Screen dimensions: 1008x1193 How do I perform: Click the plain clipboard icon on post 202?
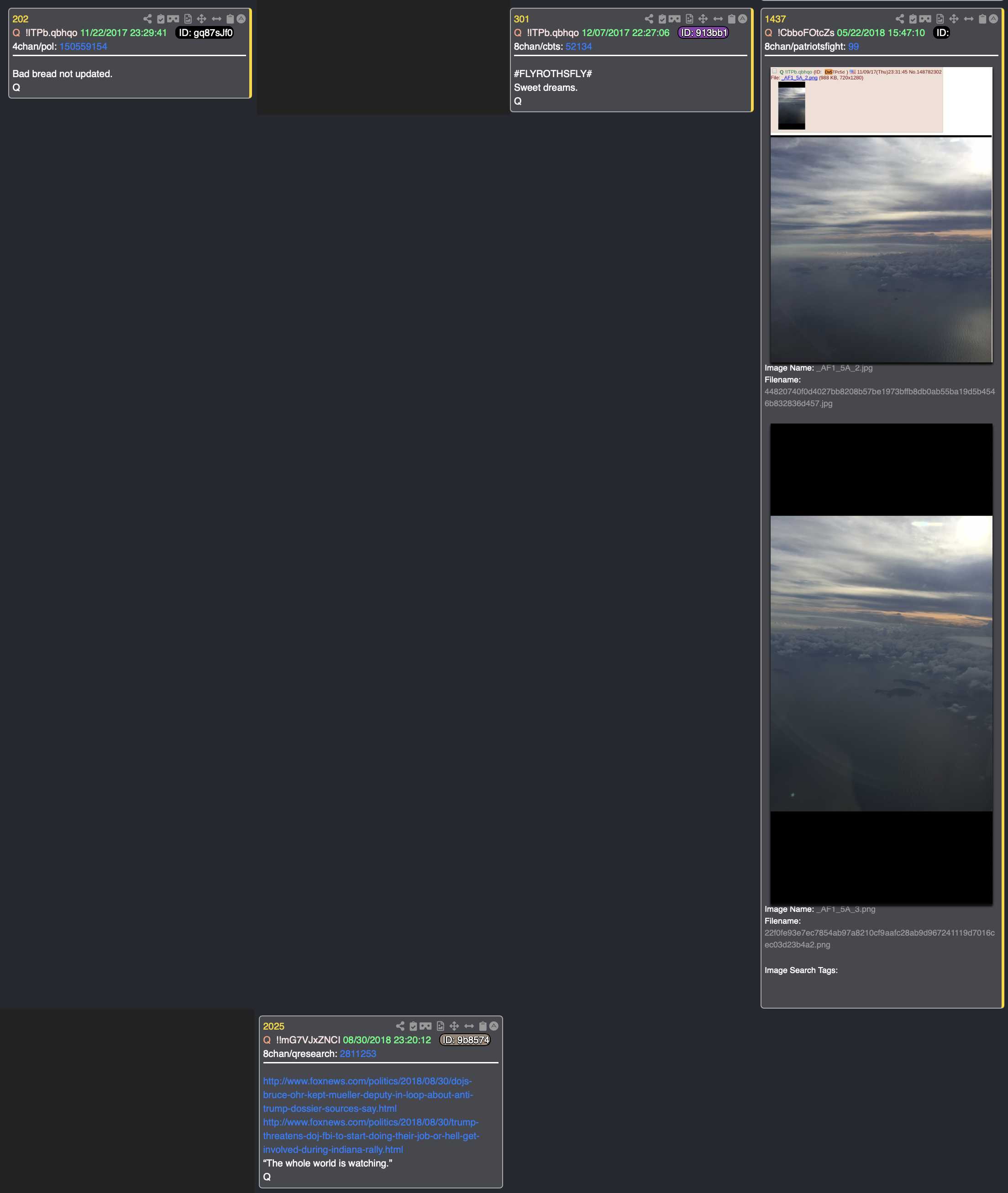coord(230,19)
